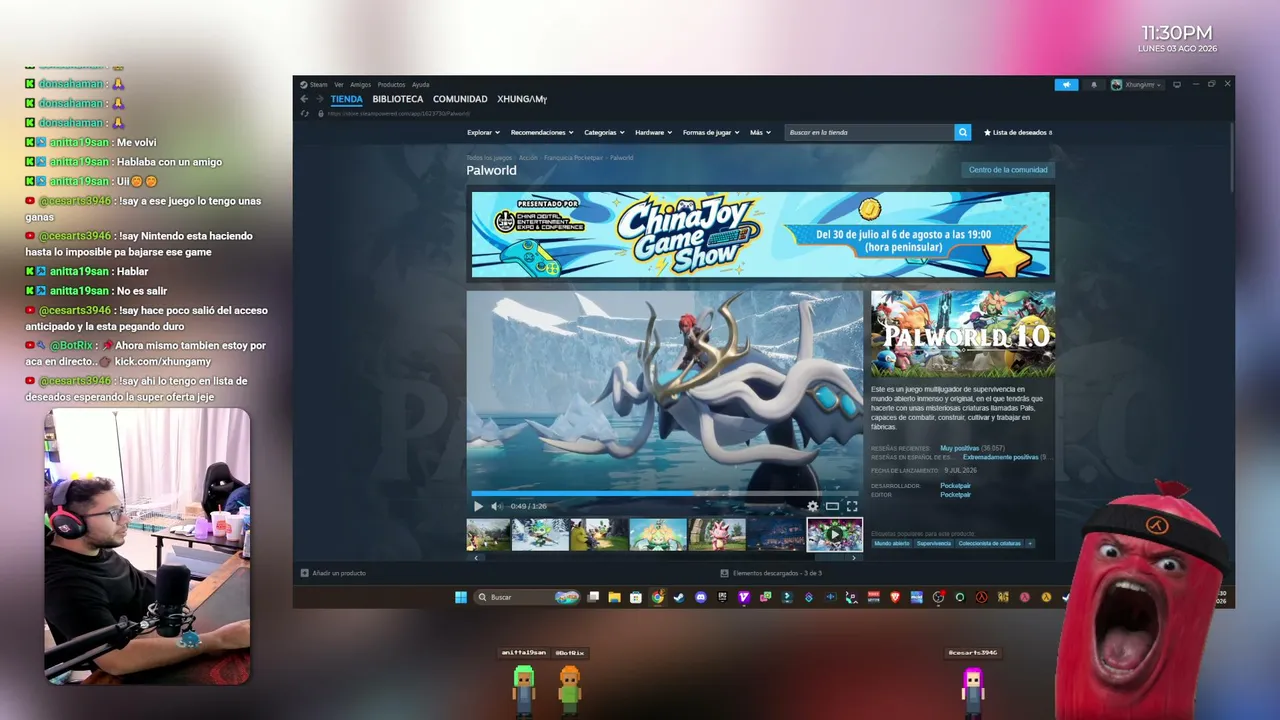Reload the Steam store page
This screenshot has height=720, width=1280.
click(305, 114)
